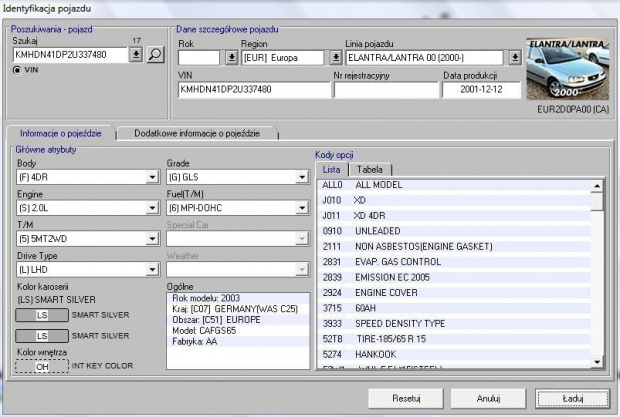Viewport: 620px width, 417px height.
Task: Click the option list scrollbar thumb
Action: [x=597, y=202]
